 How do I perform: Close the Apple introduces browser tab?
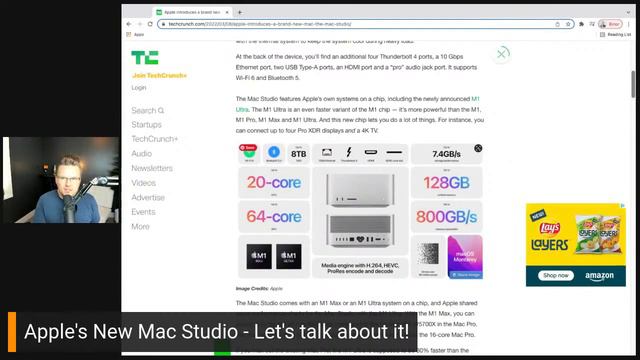point(227,12)
